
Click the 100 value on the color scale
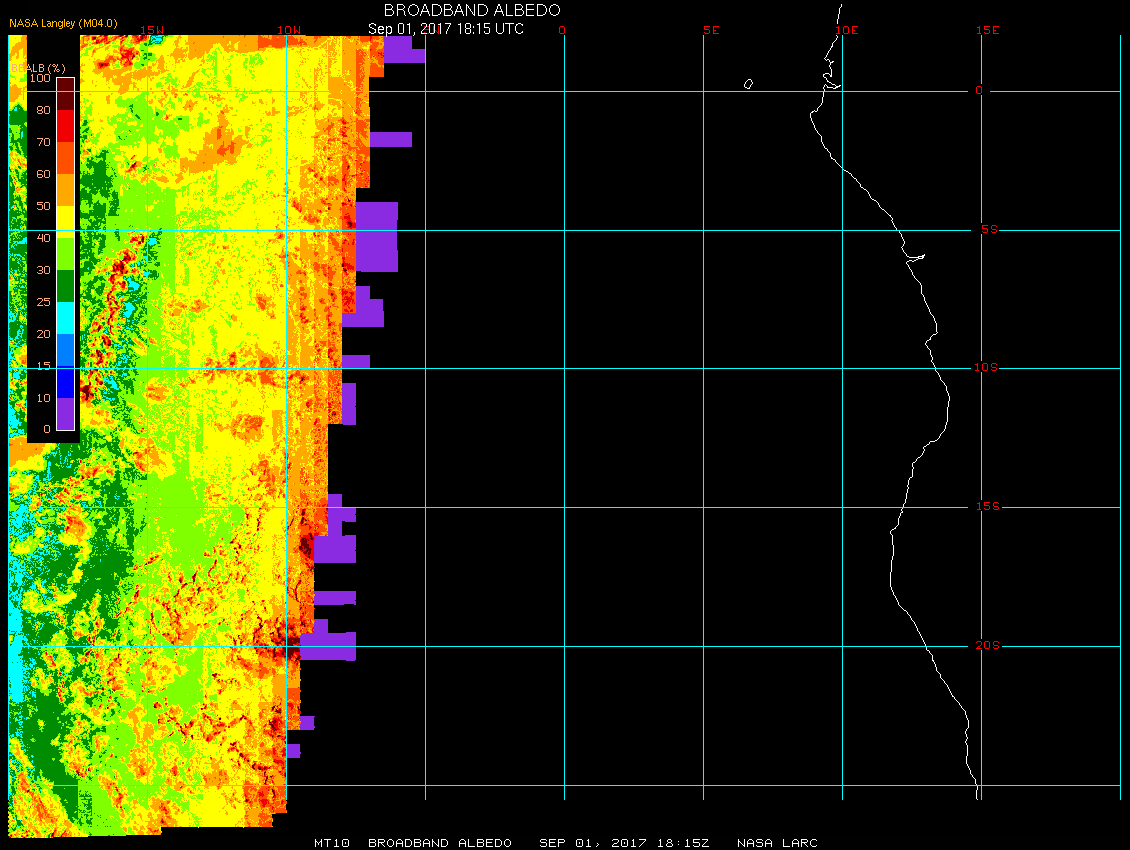click(40, 78)
